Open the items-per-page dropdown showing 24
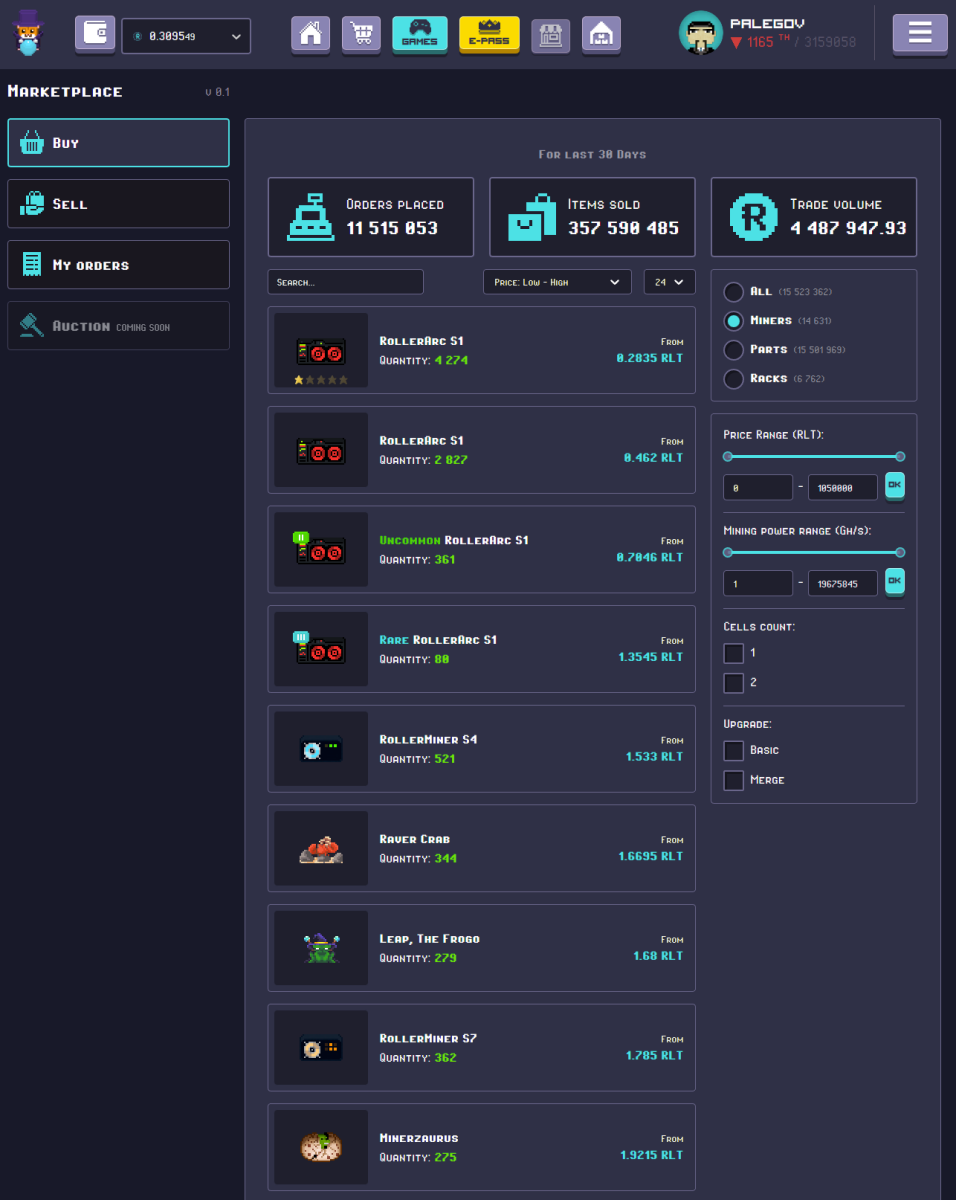The height and width of the screenshot is (1200, 956). [x=669, y=282]
